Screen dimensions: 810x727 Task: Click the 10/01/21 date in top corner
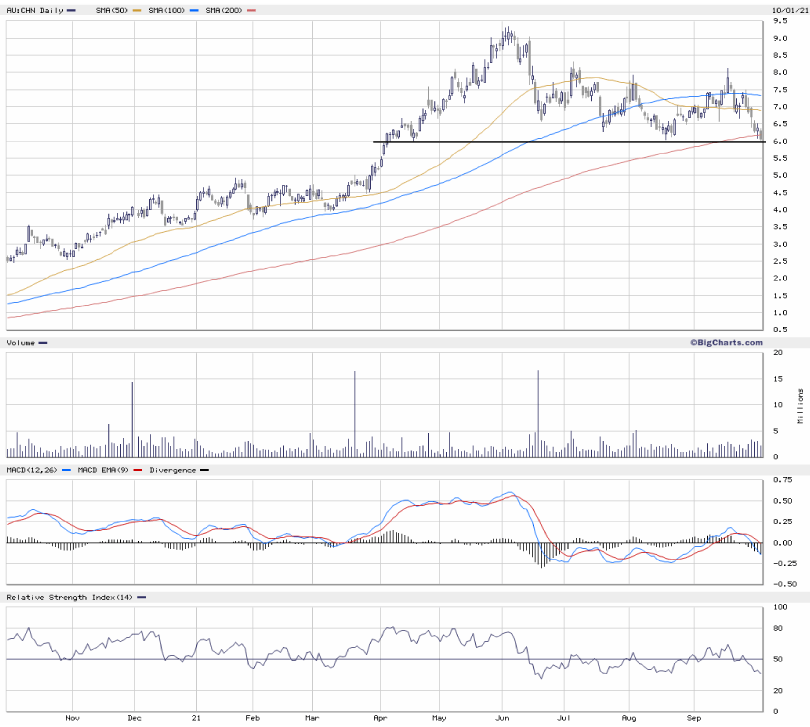787,10
